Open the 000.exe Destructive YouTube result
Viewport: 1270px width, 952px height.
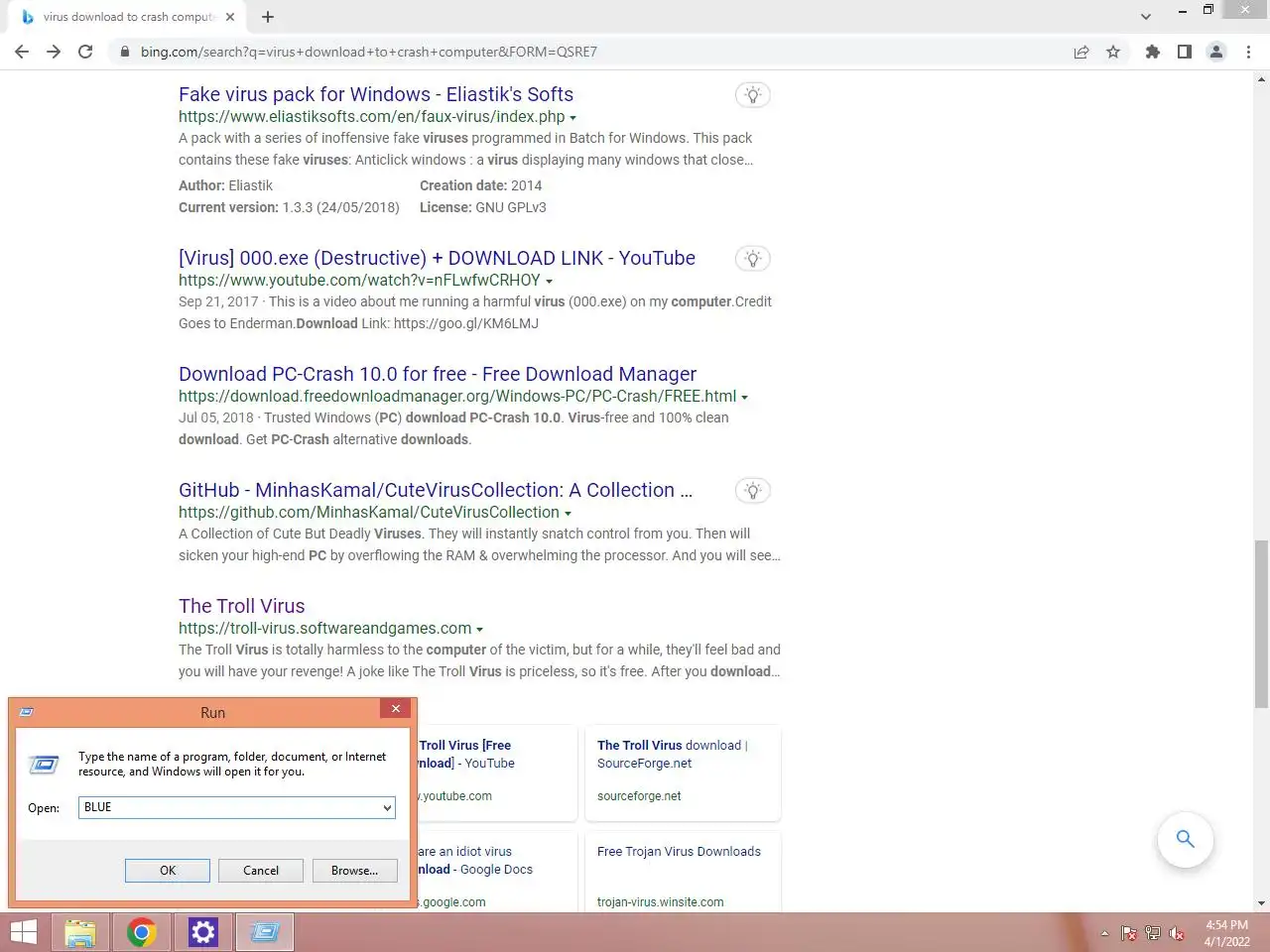coord(437,258)
